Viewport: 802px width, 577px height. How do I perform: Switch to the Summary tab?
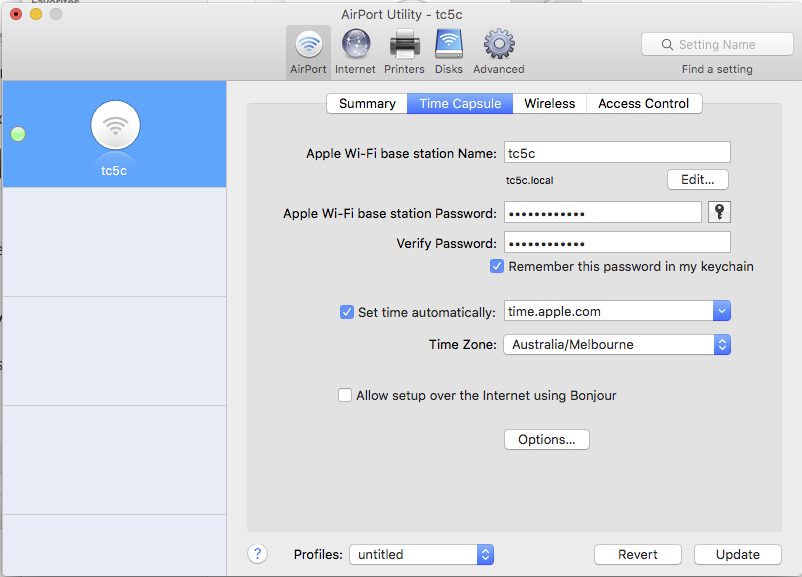pos(367,103)
